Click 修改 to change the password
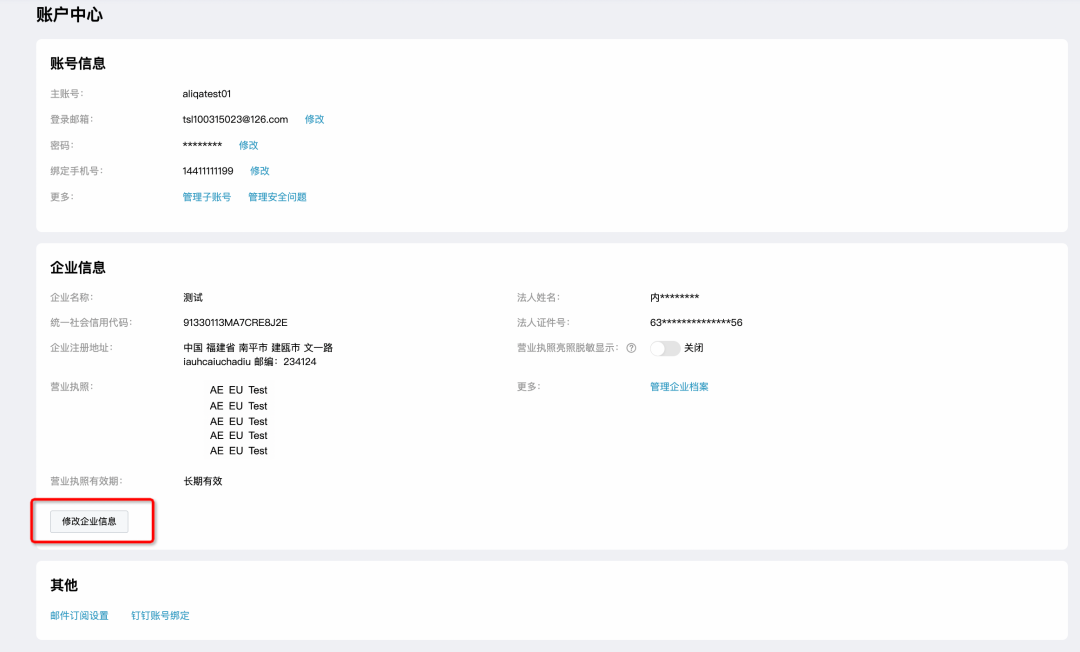 (247, 144)
